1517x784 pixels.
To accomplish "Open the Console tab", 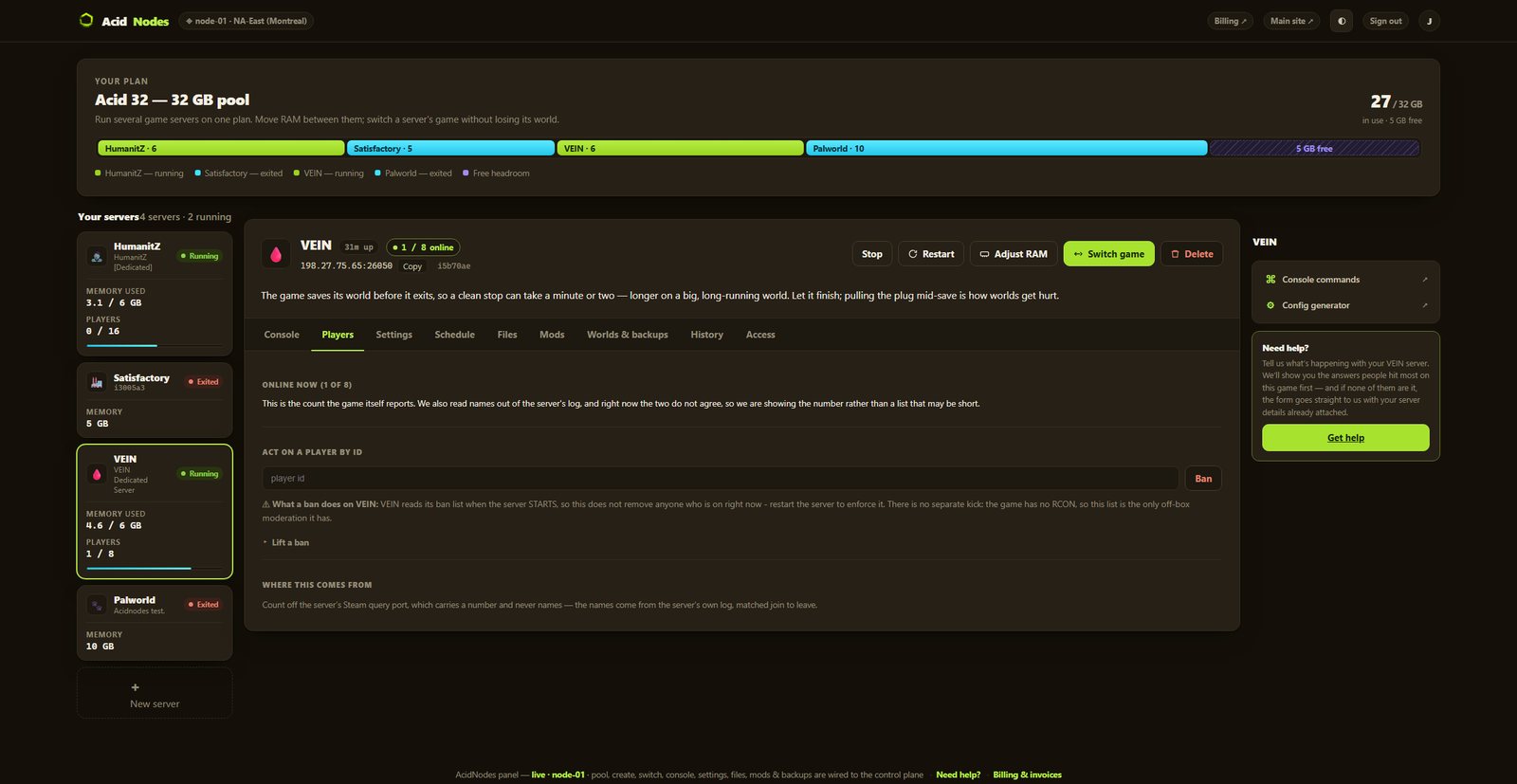I will (282, 335).
